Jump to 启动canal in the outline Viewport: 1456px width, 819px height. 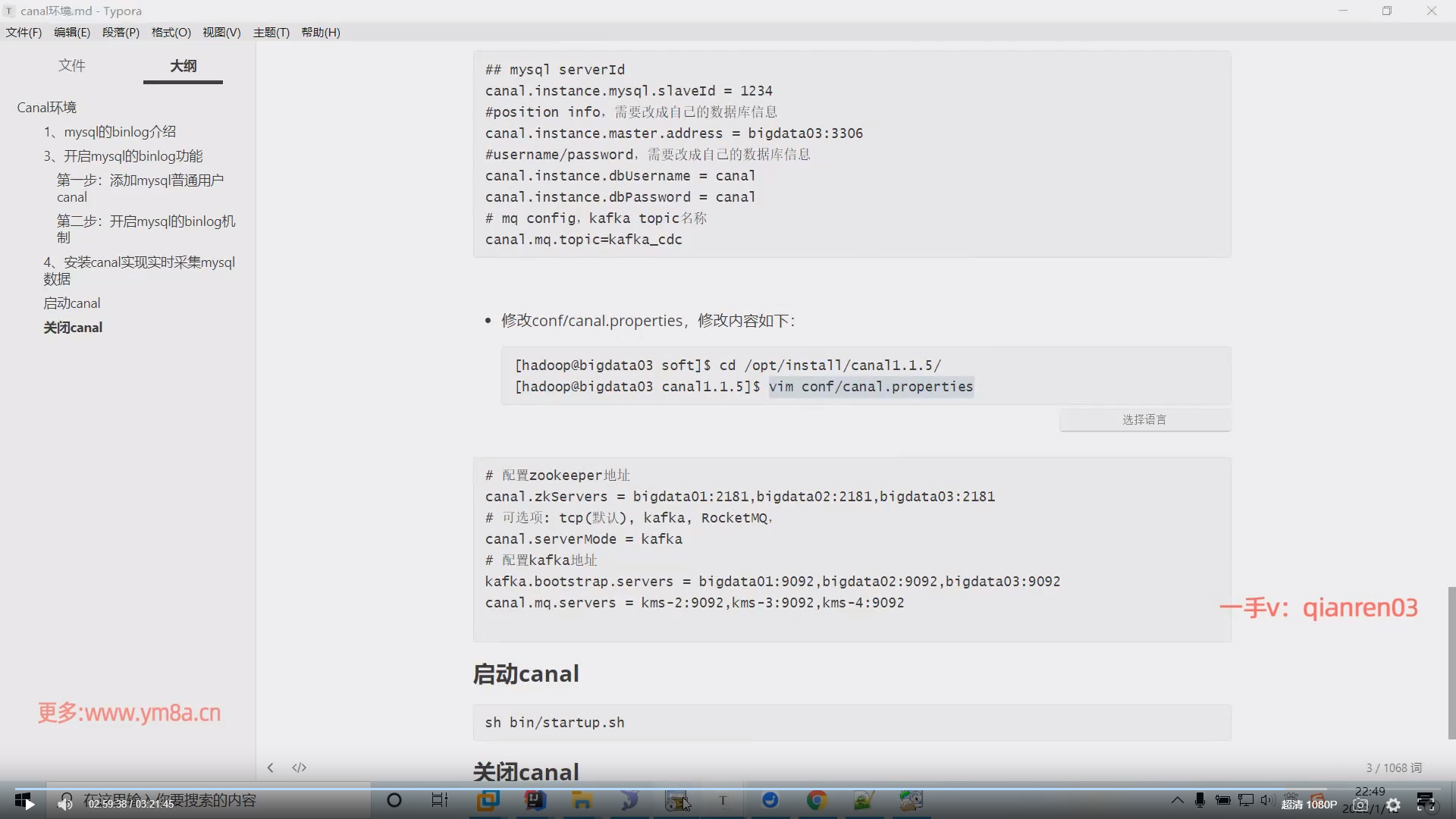point(71,303)
